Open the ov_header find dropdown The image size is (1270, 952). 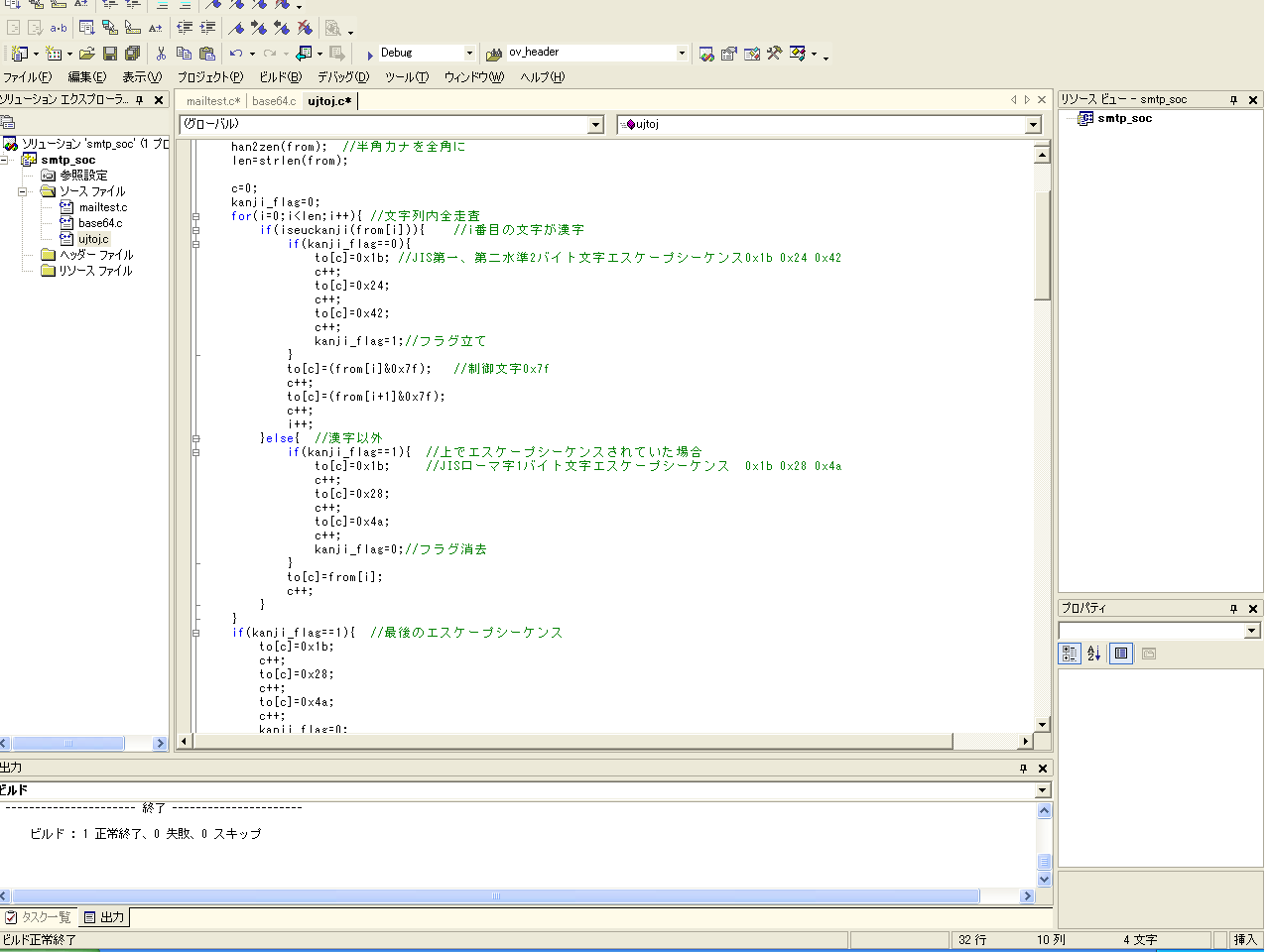[682, 53]
